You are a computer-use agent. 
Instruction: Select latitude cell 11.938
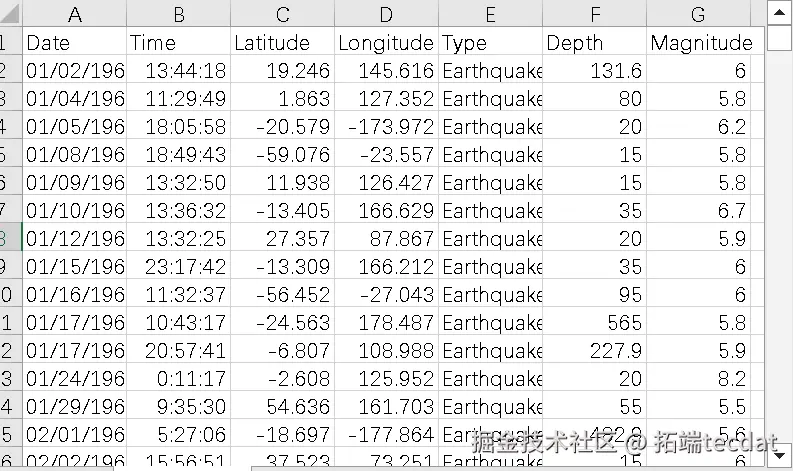(283, 181)
